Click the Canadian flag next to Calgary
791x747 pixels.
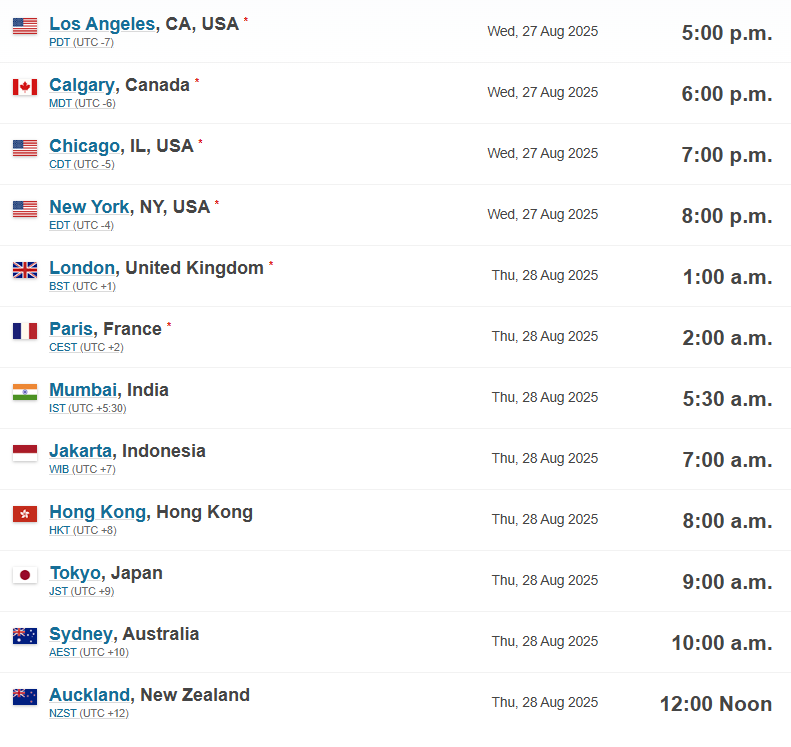tap(25, 87)
